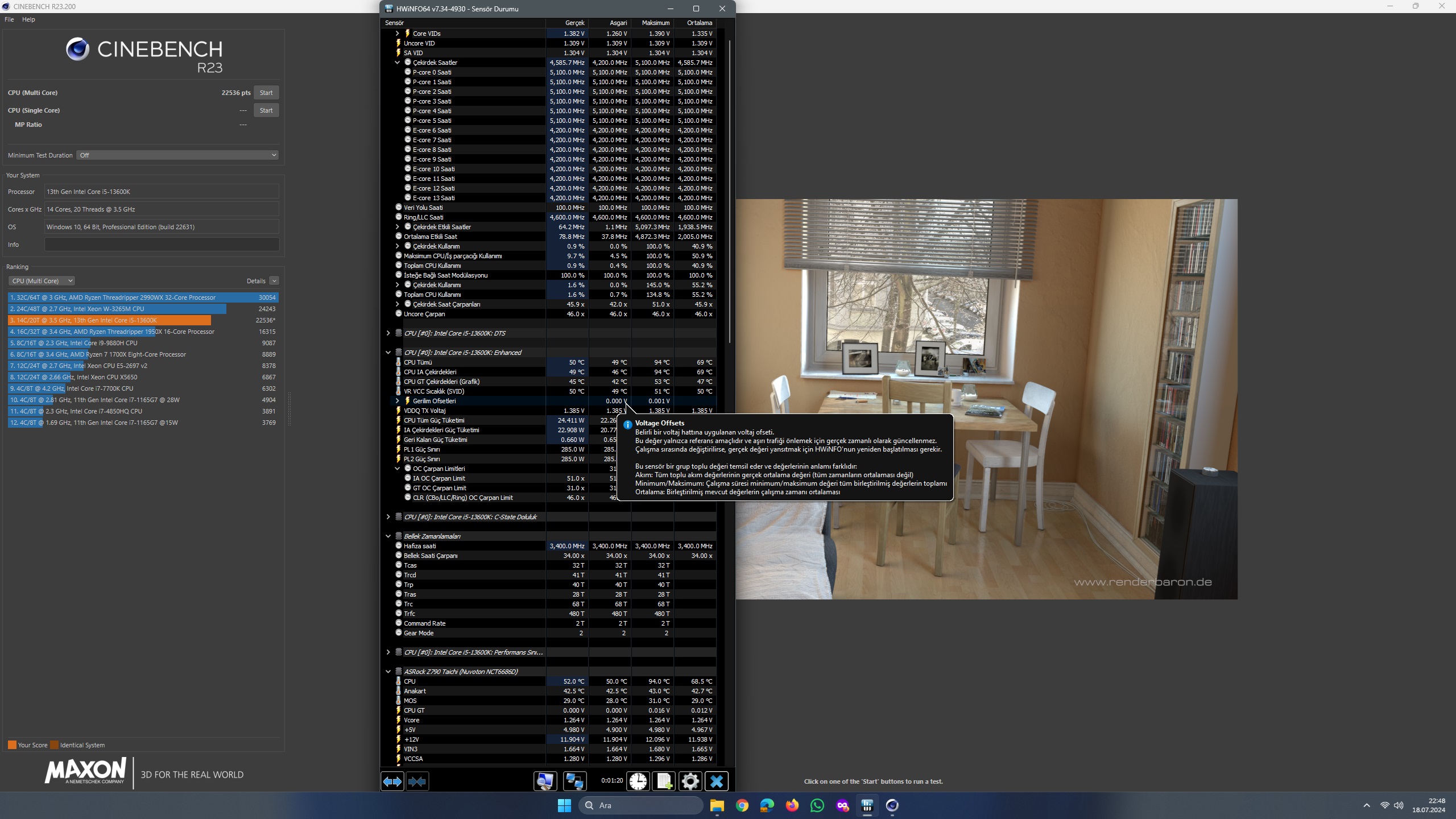Open Windows Start menu

coord(564,805)
